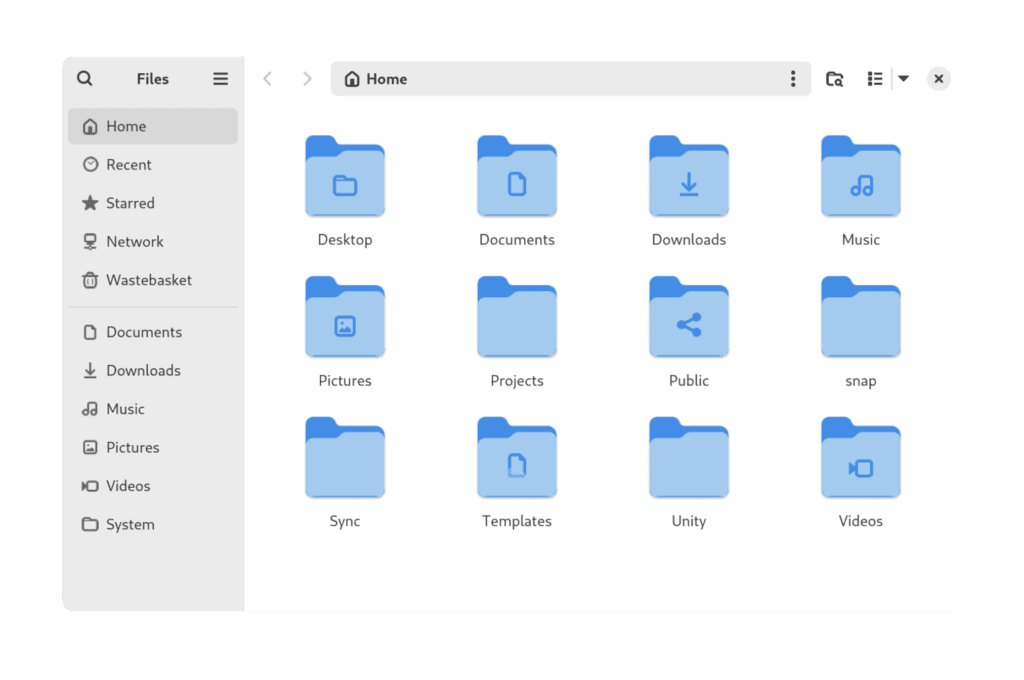Select the Sync folder icon
1024x680 pixels.
point(345,457)
